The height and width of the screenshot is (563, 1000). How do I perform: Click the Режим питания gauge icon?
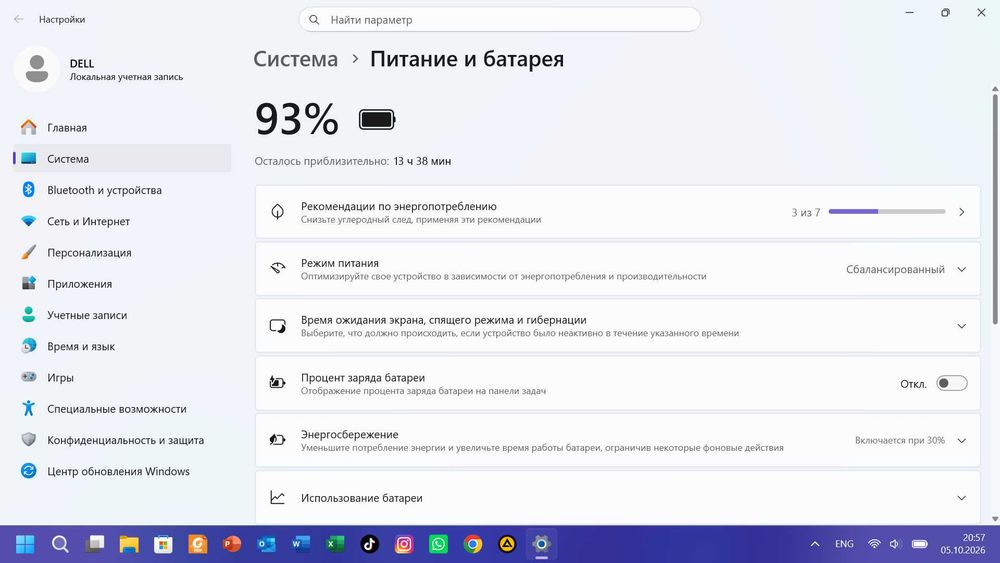tap(277, 268)
